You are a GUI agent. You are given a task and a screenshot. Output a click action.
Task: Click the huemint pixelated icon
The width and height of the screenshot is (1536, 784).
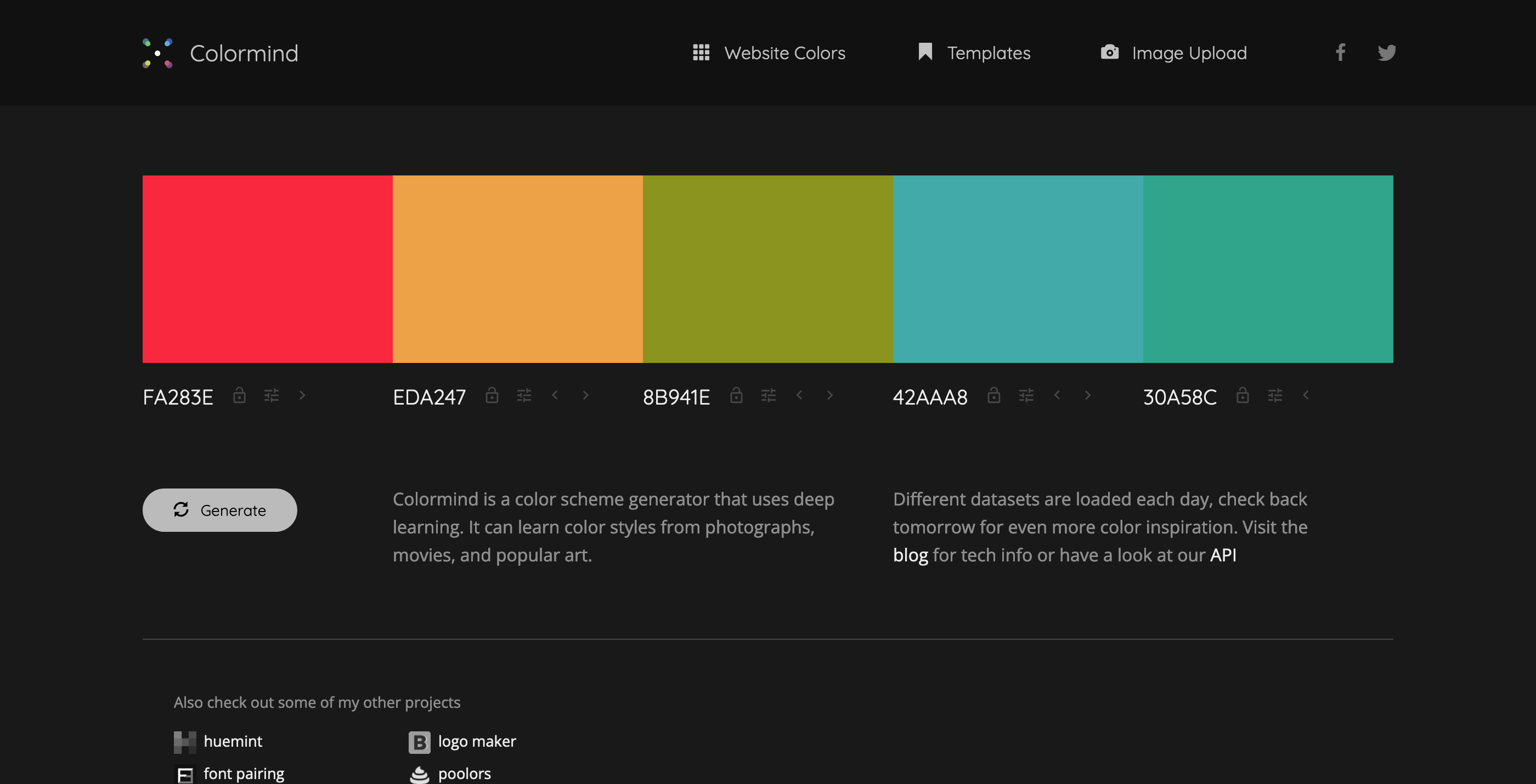click(x=185, y=742)
